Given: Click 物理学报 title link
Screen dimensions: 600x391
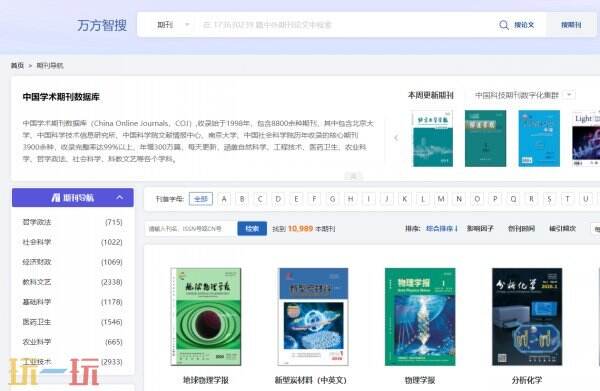Looking at the screenshot, I should point(420,380).
